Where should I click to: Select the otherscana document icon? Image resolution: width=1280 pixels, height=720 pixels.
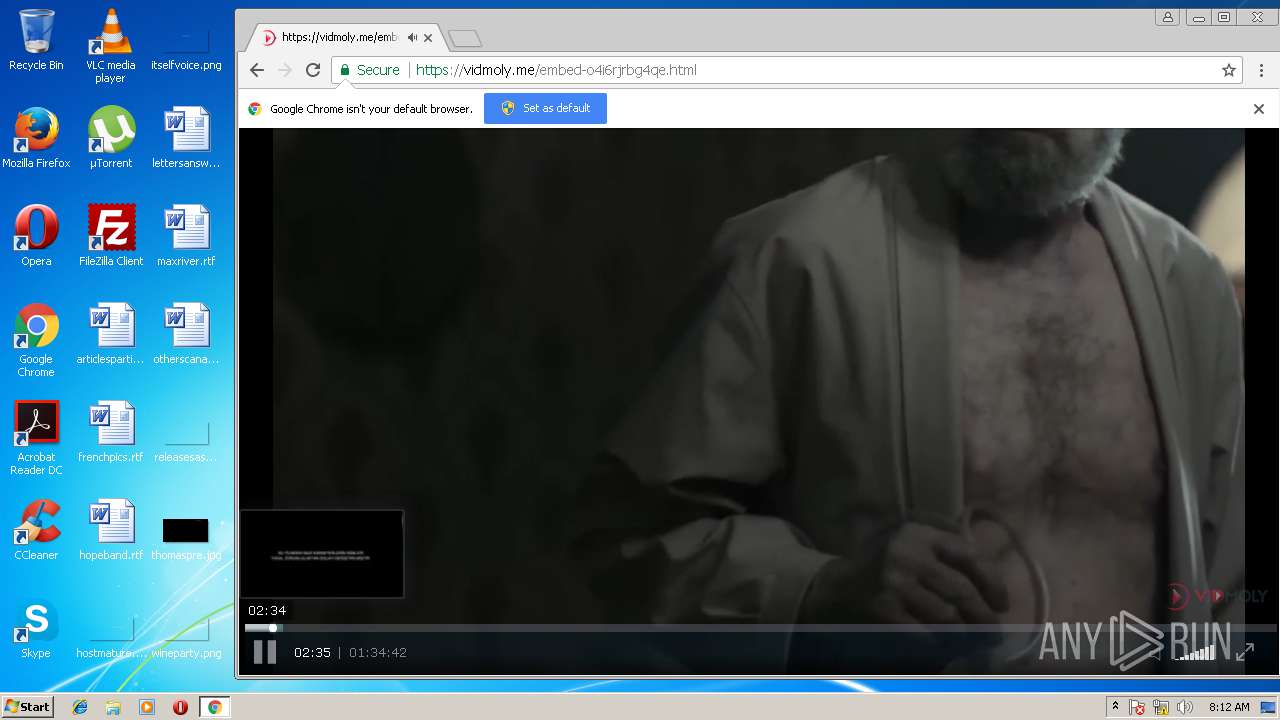tap(186, 334)
